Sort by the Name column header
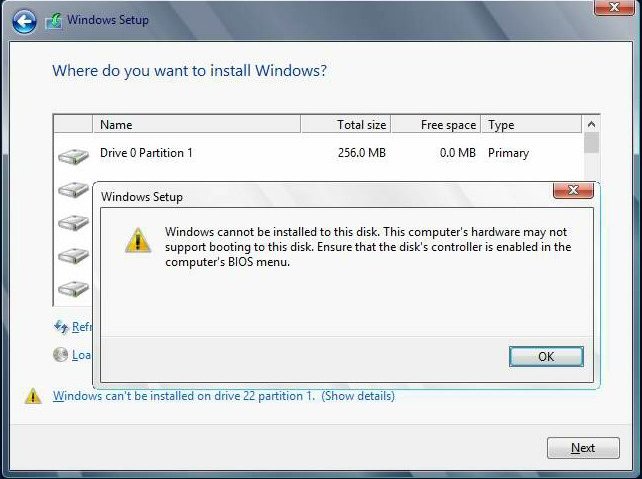Screen dimensions: 642x479 pyautogui.click(x=197, y=124)
